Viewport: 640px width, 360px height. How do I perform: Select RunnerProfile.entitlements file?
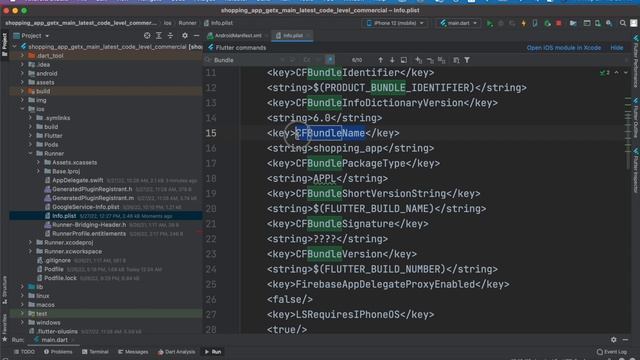(89, 234)
